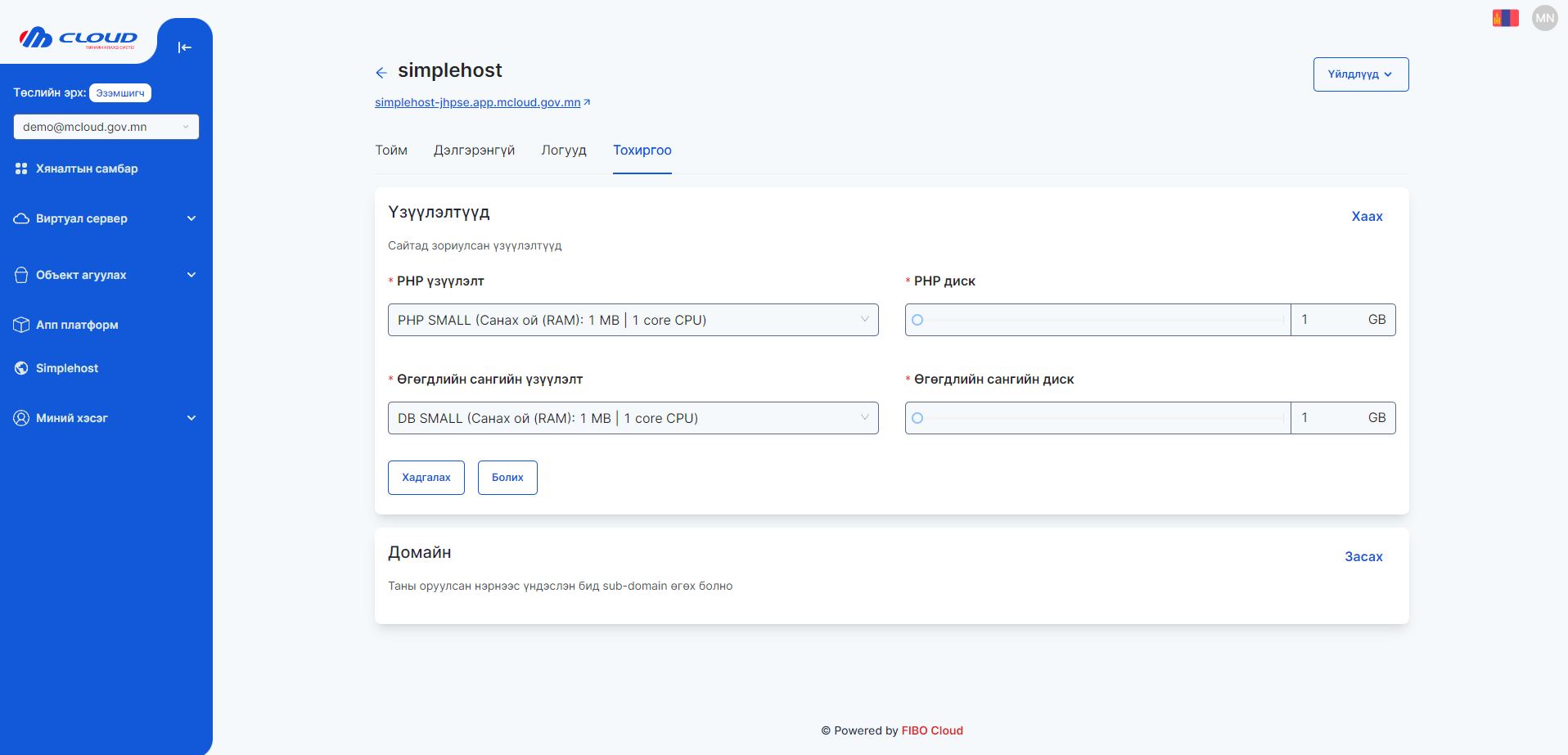The height and width of the screenshot is (755, 1568).
Task: Click the back arrow beside simplehost title
Action: pyautogui.click(x=381, y=73)
